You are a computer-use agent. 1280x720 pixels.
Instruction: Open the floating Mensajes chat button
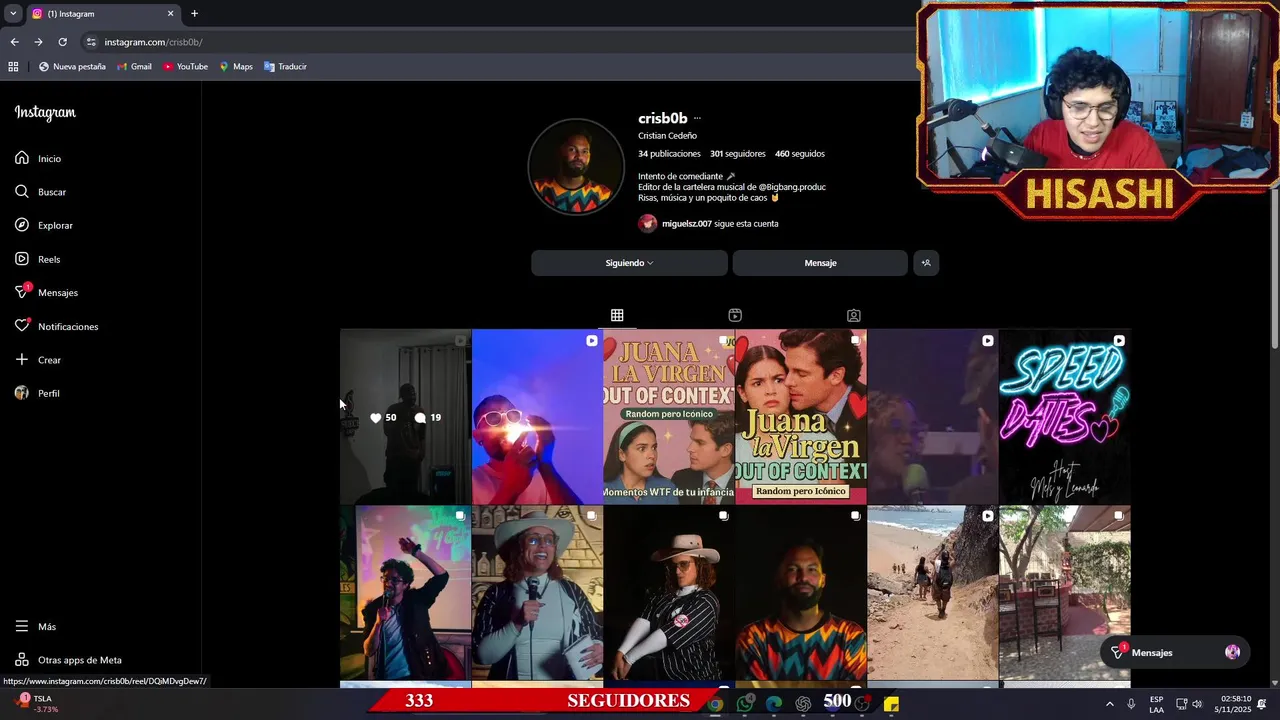click(1175, 652)
